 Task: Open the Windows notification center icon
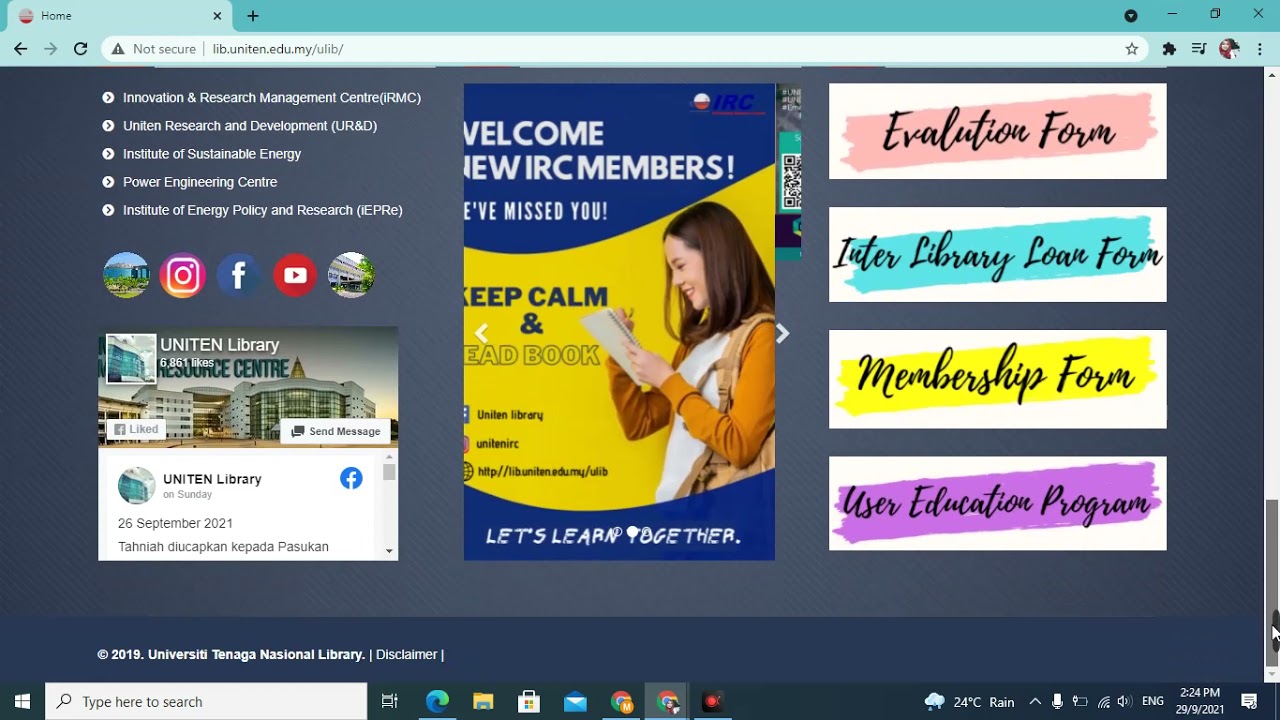tap(1249, 701)
